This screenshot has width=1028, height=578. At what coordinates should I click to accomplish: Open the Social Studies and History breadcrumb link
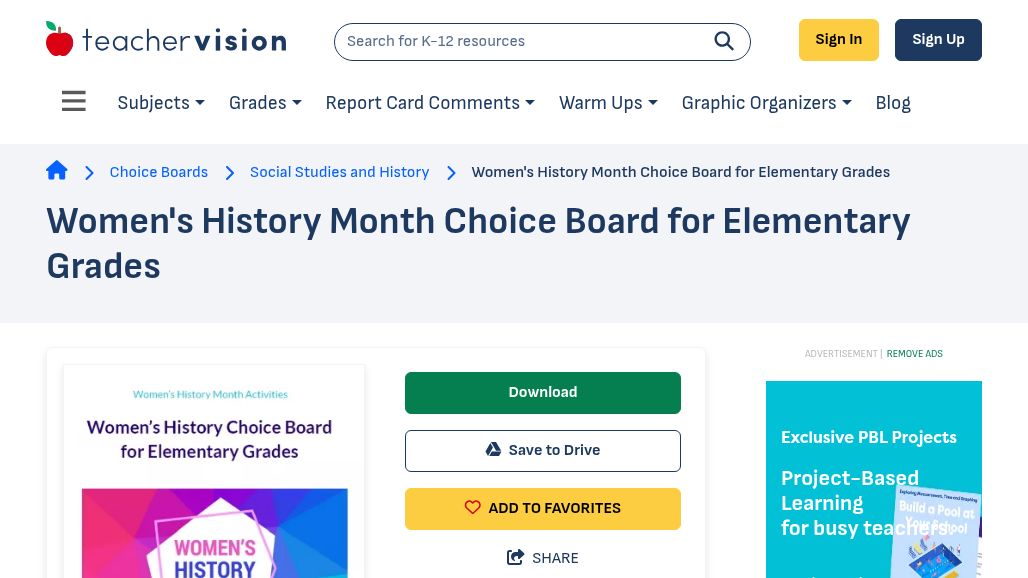(339, 172)
